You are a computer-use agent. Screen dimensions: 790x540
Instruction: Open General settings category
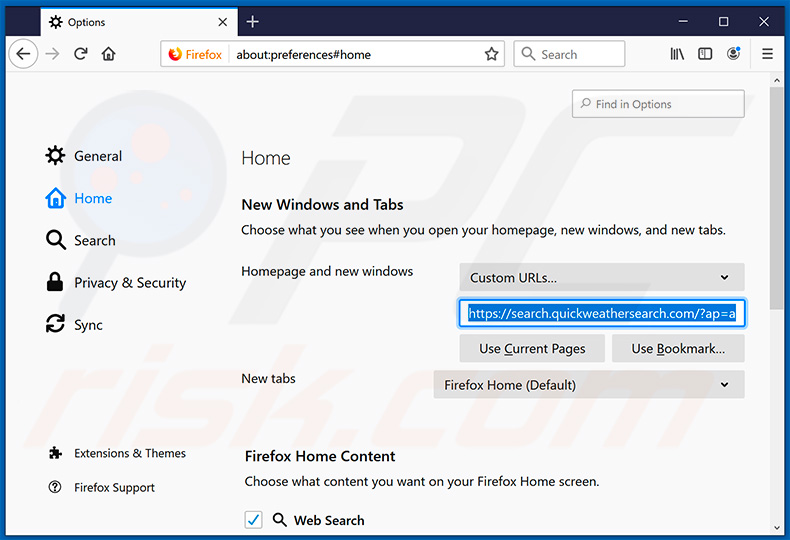pos(84,156)
